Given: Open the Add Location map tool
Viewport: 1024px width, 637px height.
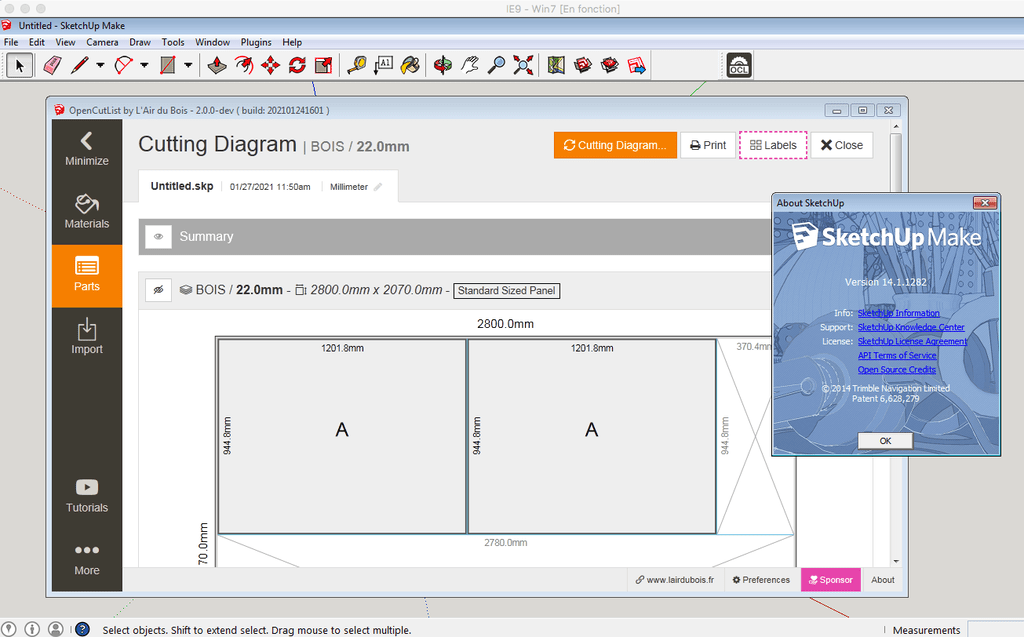Looking at the screenshot, I should [556, 65].
